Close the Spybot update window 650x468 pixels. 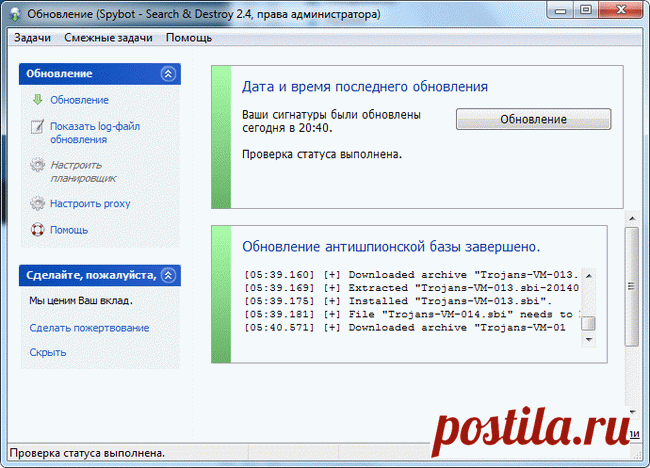pyautogui.click(x=621, y=10)
